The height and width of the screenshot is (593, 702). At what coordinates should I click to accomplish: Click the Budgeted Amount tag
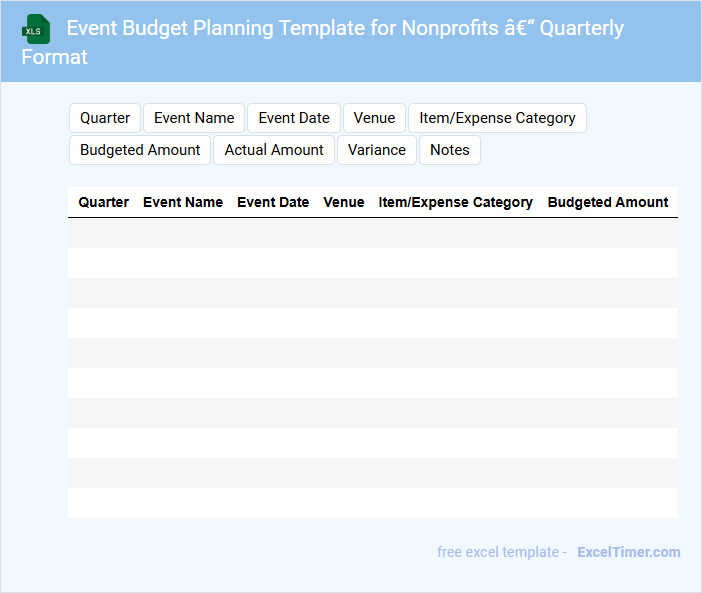(x=140, y=150)
